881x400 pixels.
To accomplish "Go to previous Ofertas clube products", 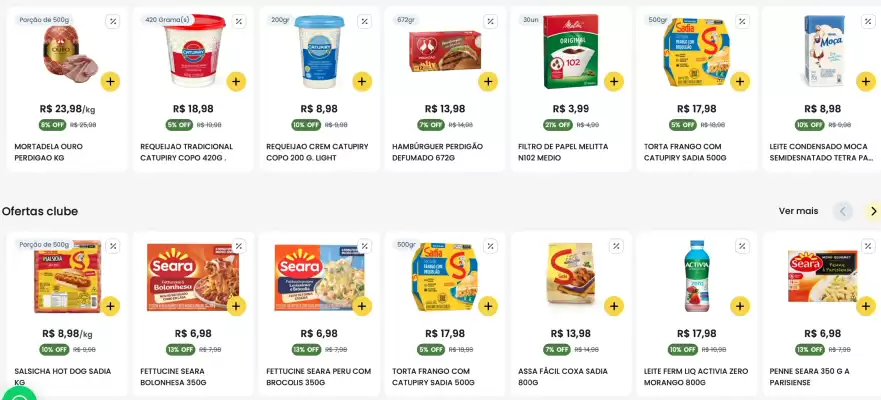I will tap(843, 211).
